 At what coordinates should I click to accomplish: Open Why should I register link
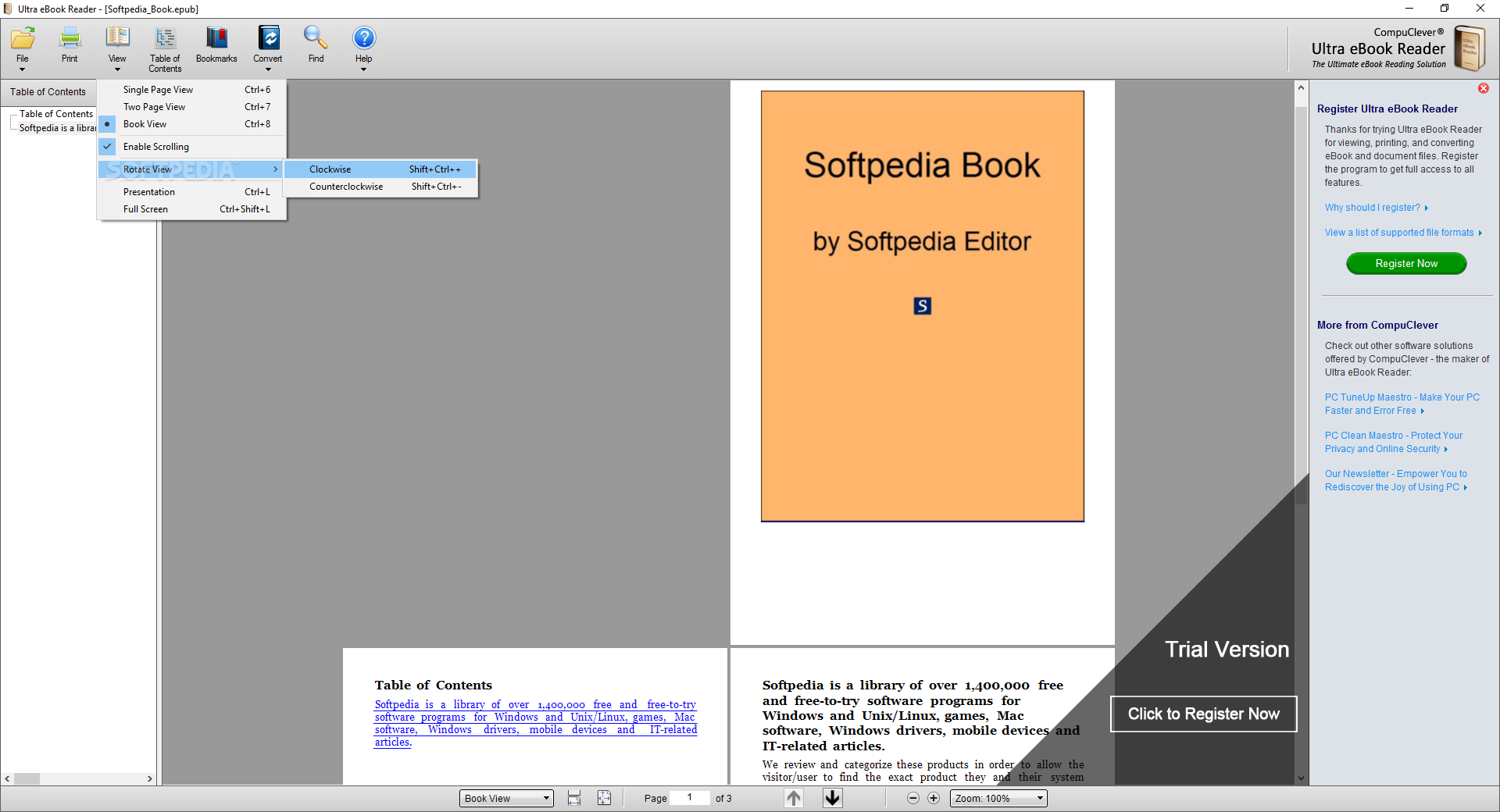coord(1376,208)
